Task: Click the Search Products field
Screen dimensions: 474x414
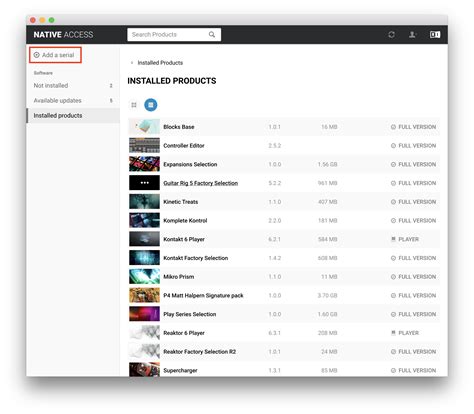Action: 174,34
